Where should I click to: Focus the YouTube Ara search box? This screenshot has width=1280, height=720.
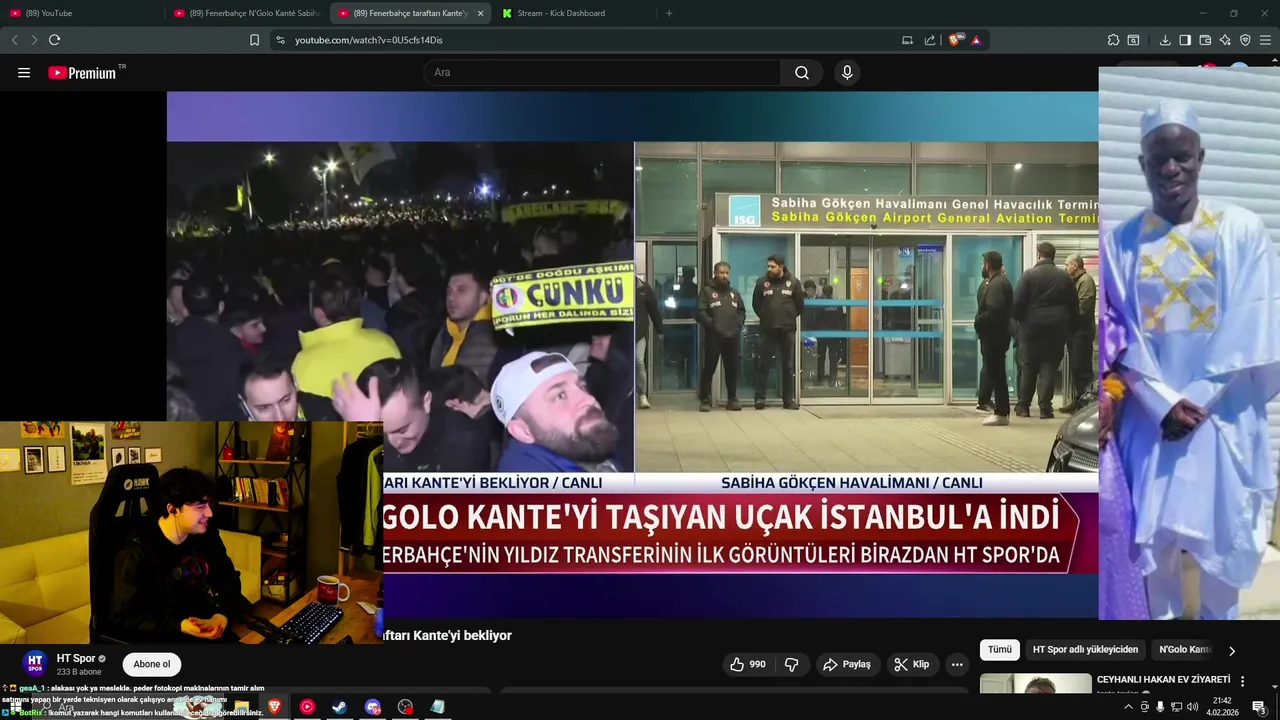[x=602, y=73]
